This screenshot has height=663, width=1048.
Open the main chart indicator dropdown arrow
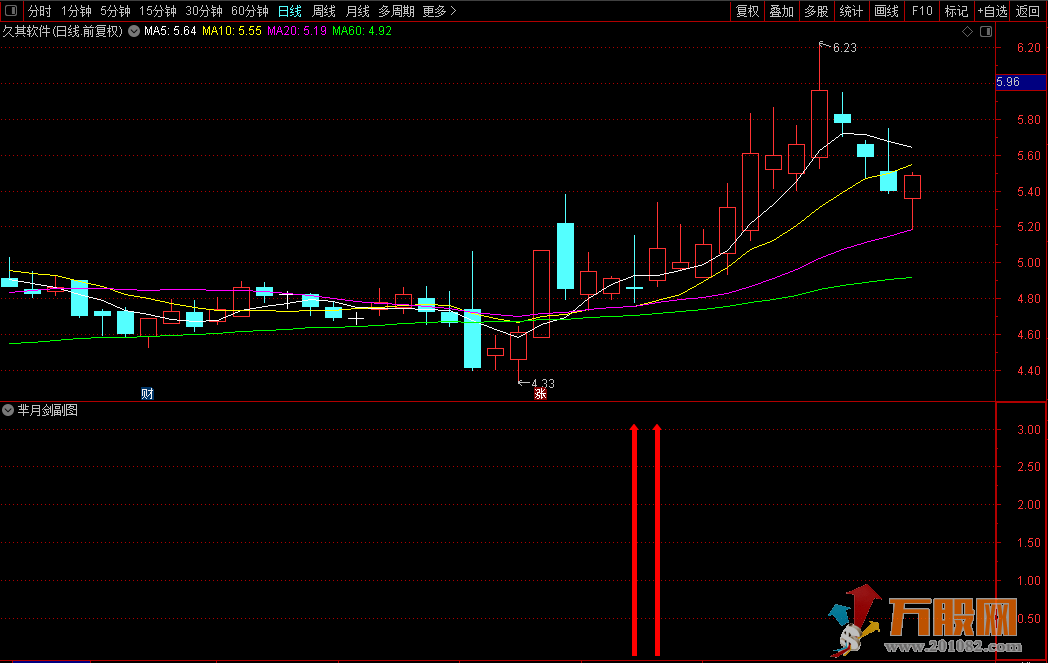(134, 31)
